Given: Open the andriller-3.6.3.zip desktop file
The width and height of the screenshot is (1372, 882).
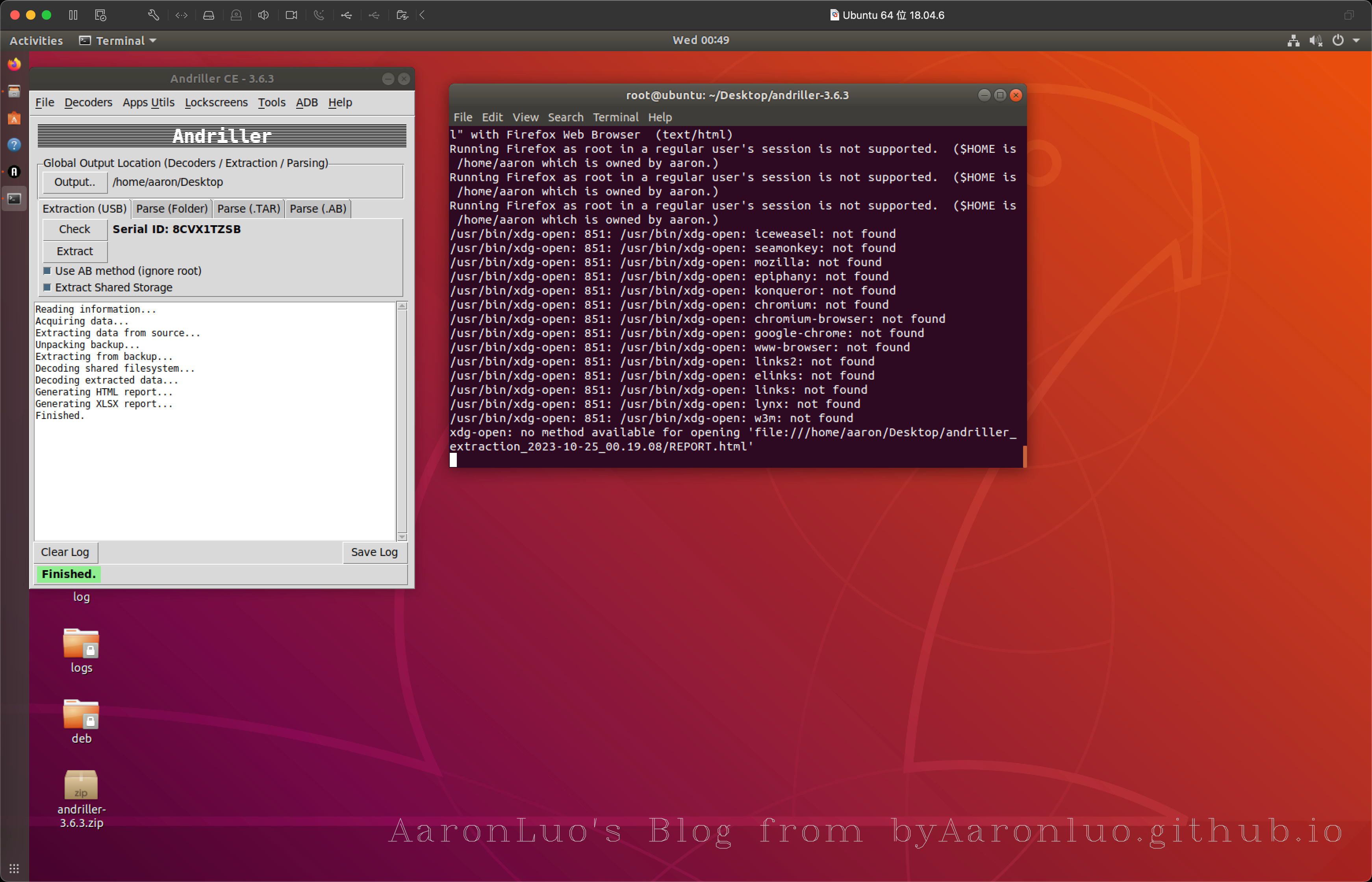Looking at the screenshot, I should (x=81, y=785).
